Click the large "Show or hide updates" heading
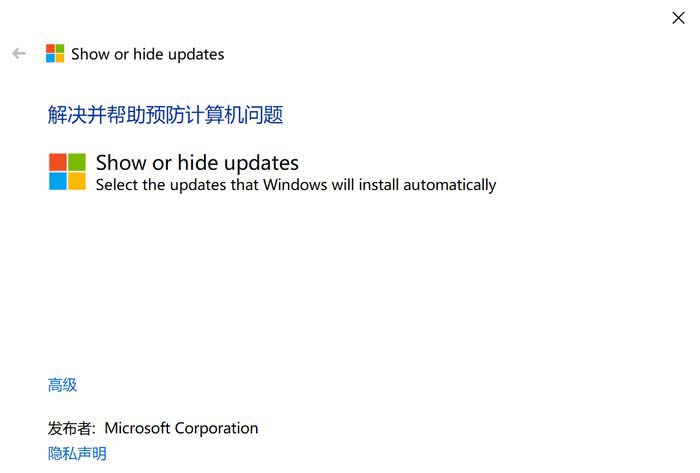The width and height of the screenshot is (700, 473). click(197, 162)
